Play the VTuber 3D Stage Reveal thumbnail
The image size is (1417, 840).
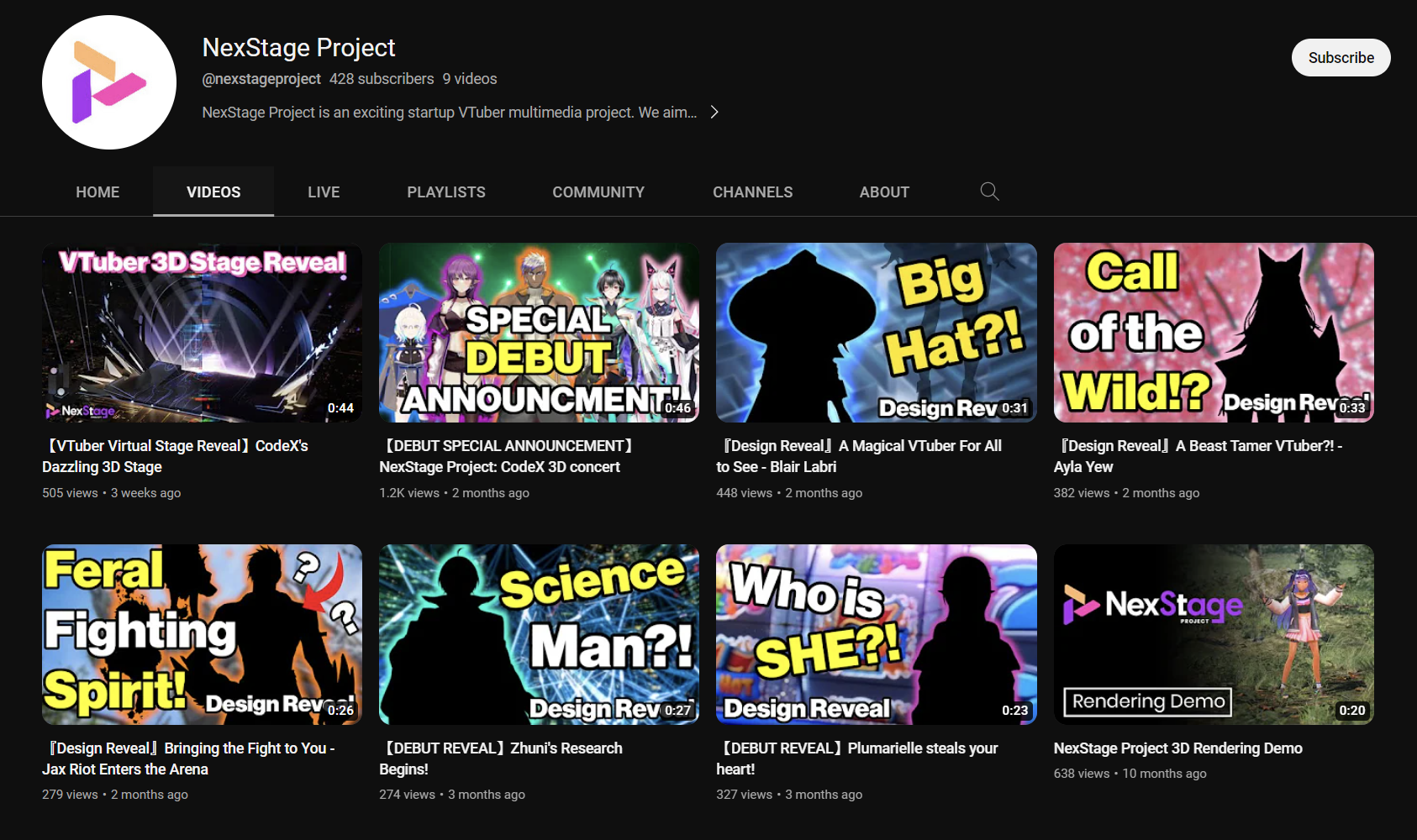pyautogui.click(x=202, y=333)
